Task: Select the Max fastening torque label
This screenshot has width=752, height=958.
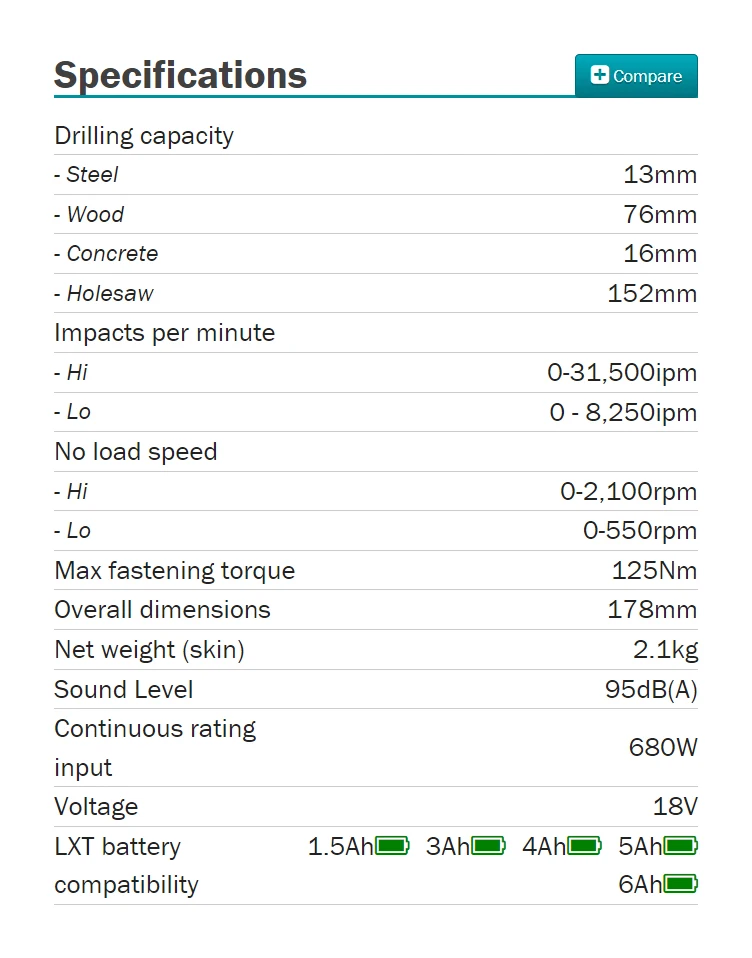Action: (x=174, y=571)
